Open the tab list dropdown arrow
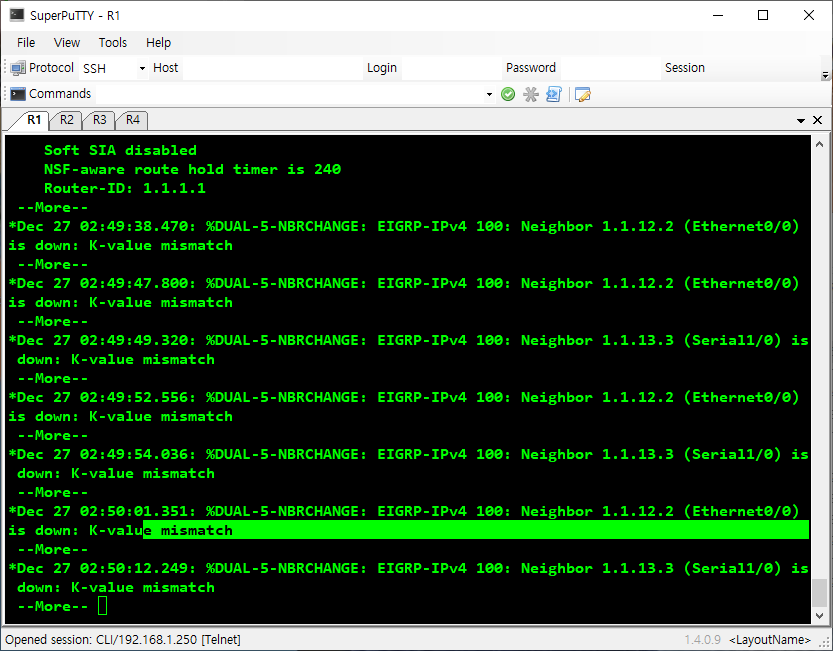Image resolution: width=833 pixels, height=651 pixels. [801, 121]
